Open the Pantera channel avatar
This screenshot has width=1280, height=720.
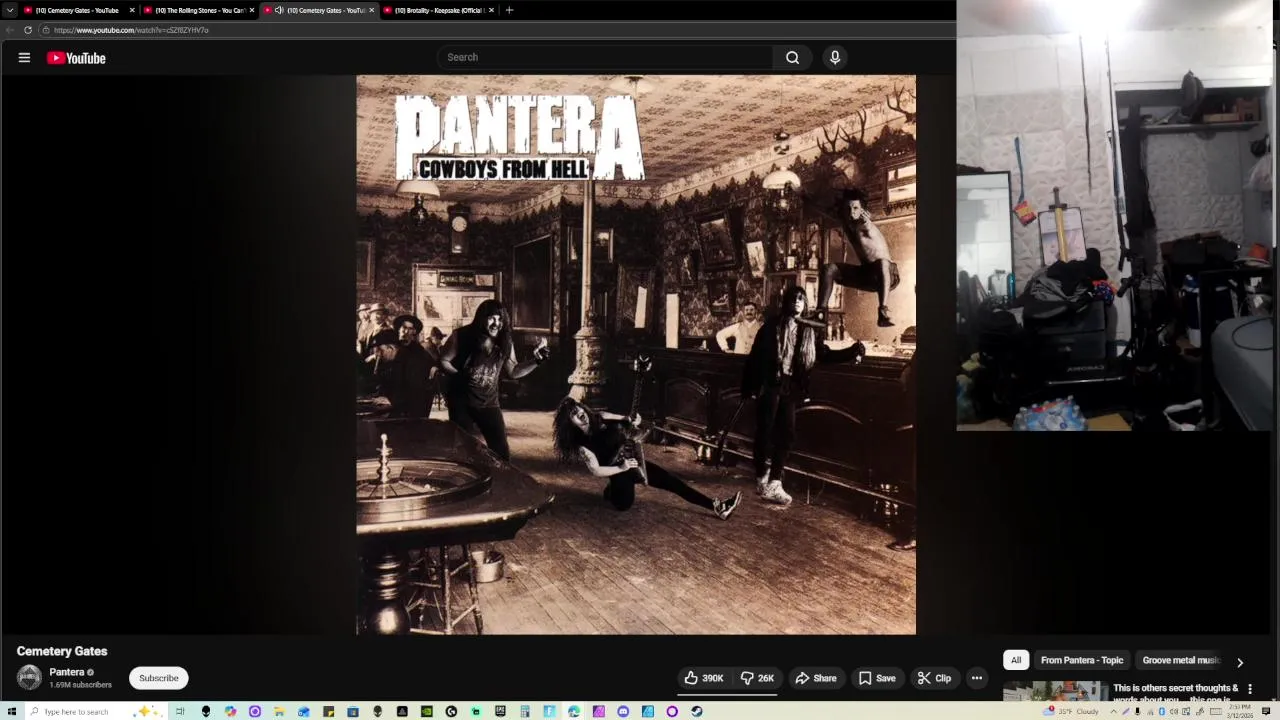pyautogui.click(x=29, y=677)
